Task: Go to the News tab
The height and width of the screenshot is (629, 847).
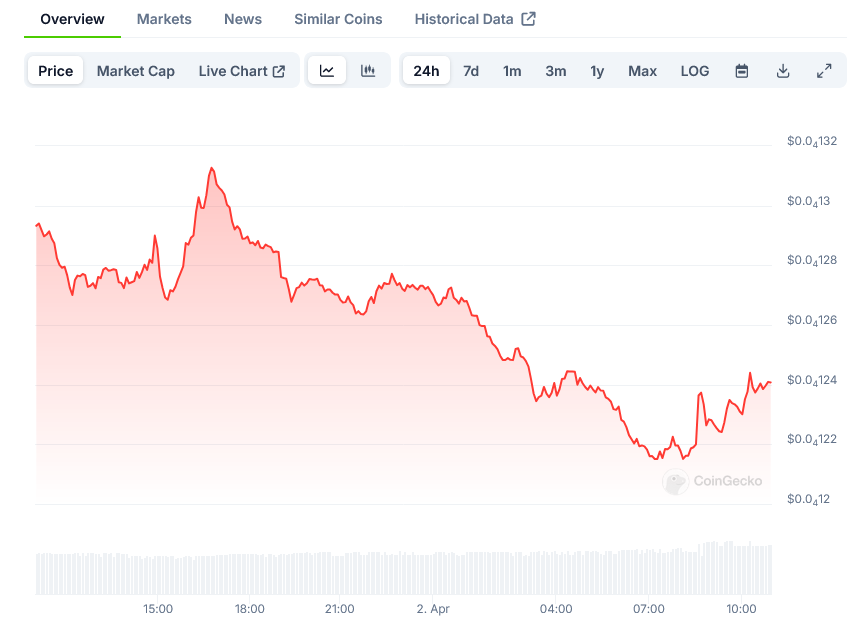Action: pyautogui.click(x=243, y=19)
